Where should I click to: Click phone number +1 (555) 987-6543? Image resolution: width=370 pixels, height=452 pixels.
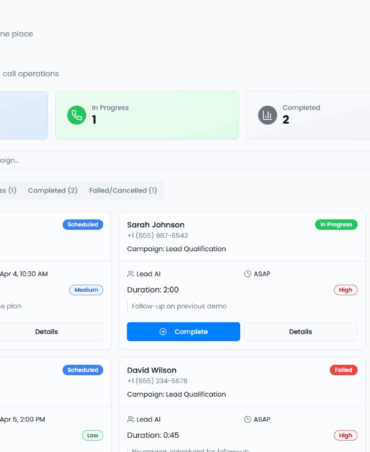(157, 235)
